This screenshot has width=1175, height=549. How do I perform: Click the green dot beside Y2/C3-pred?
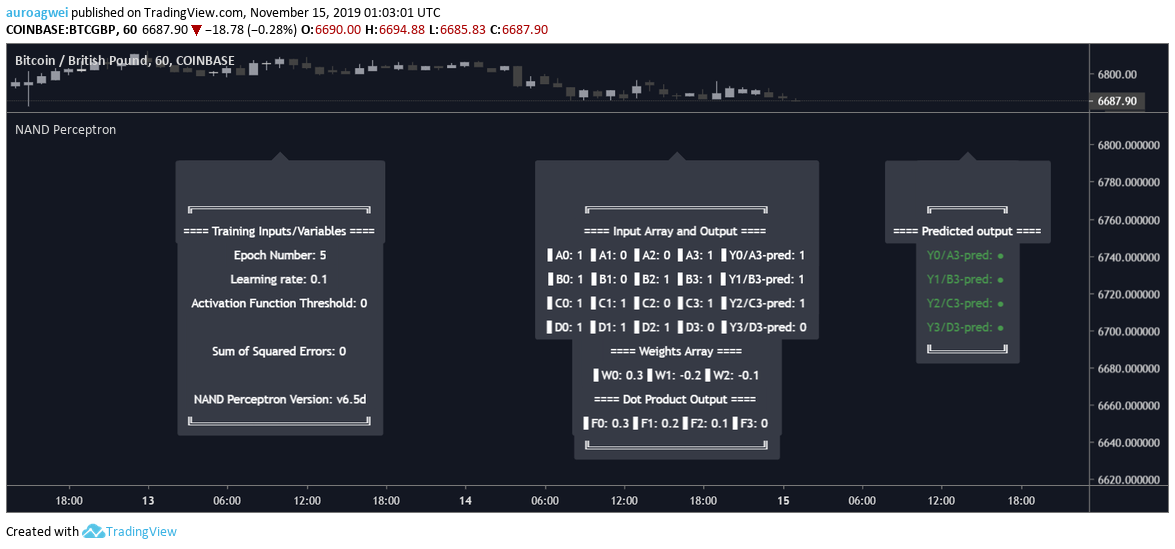(1000, 304)
